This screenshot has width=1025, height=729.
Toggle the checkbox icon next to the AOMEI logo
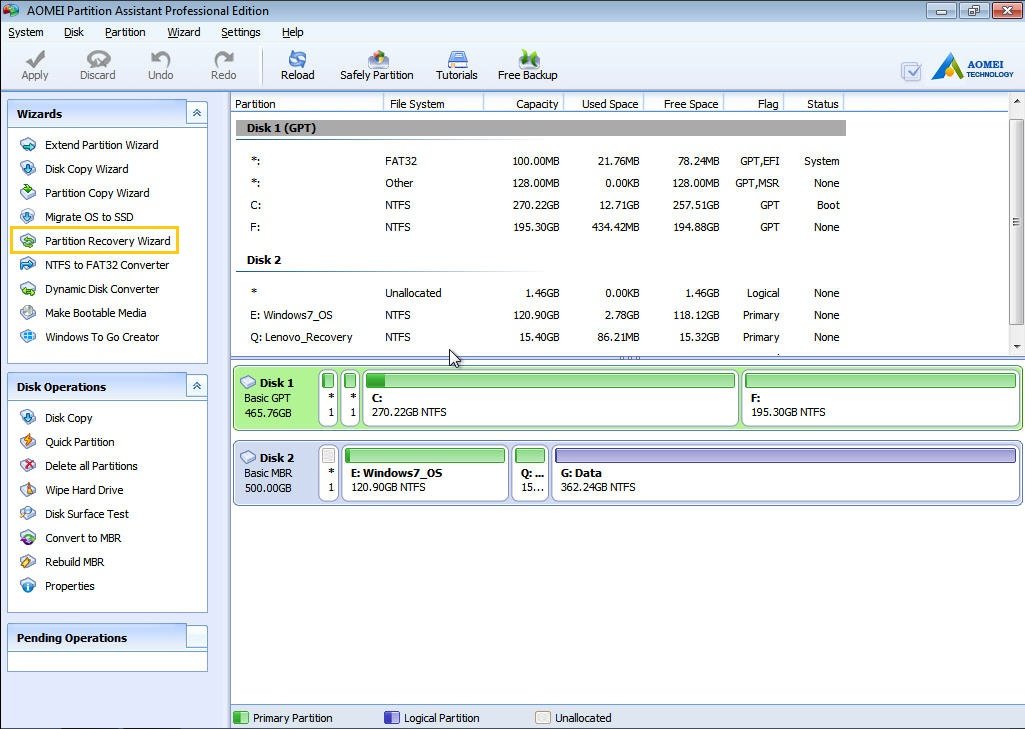pos(911,71)
